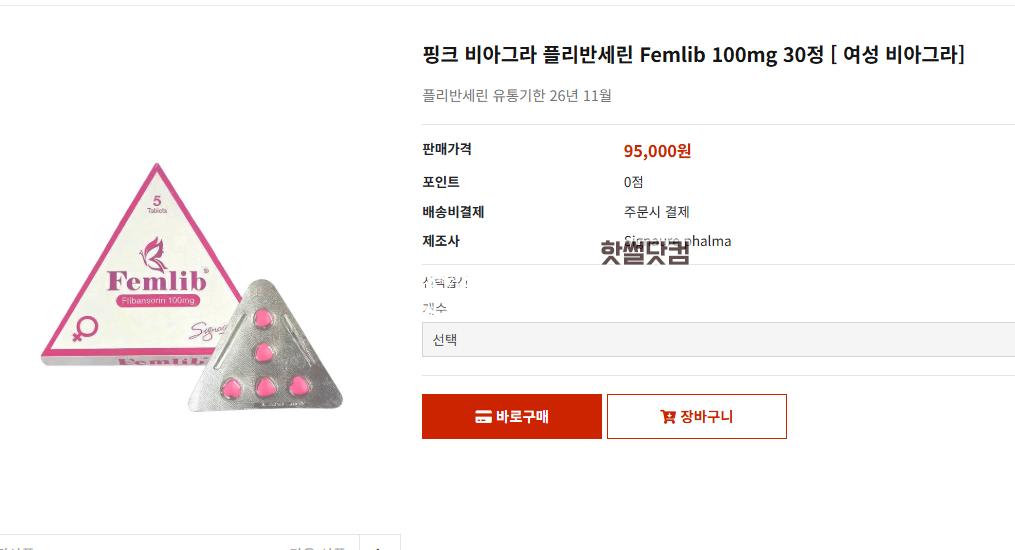Click the 개수 option label

(x=435, y=308)
